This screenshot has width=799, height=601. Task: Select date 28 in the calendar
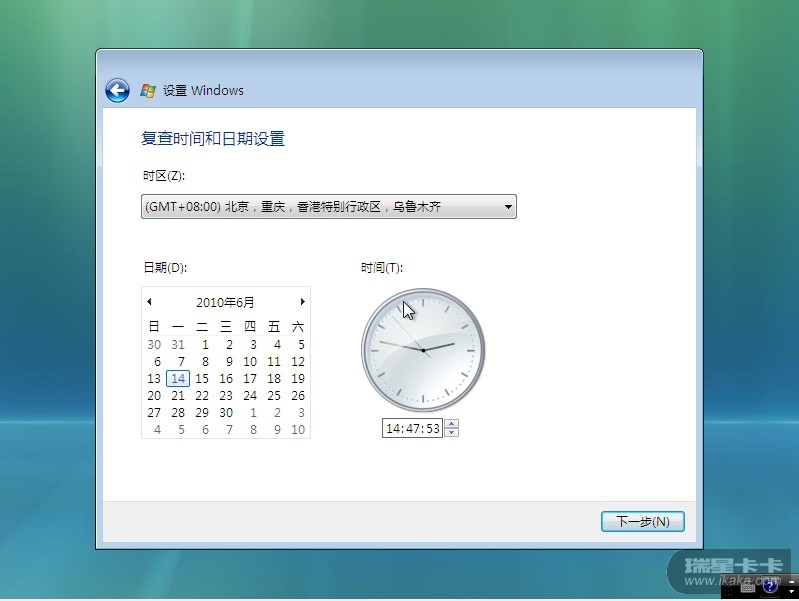(178, 412)
